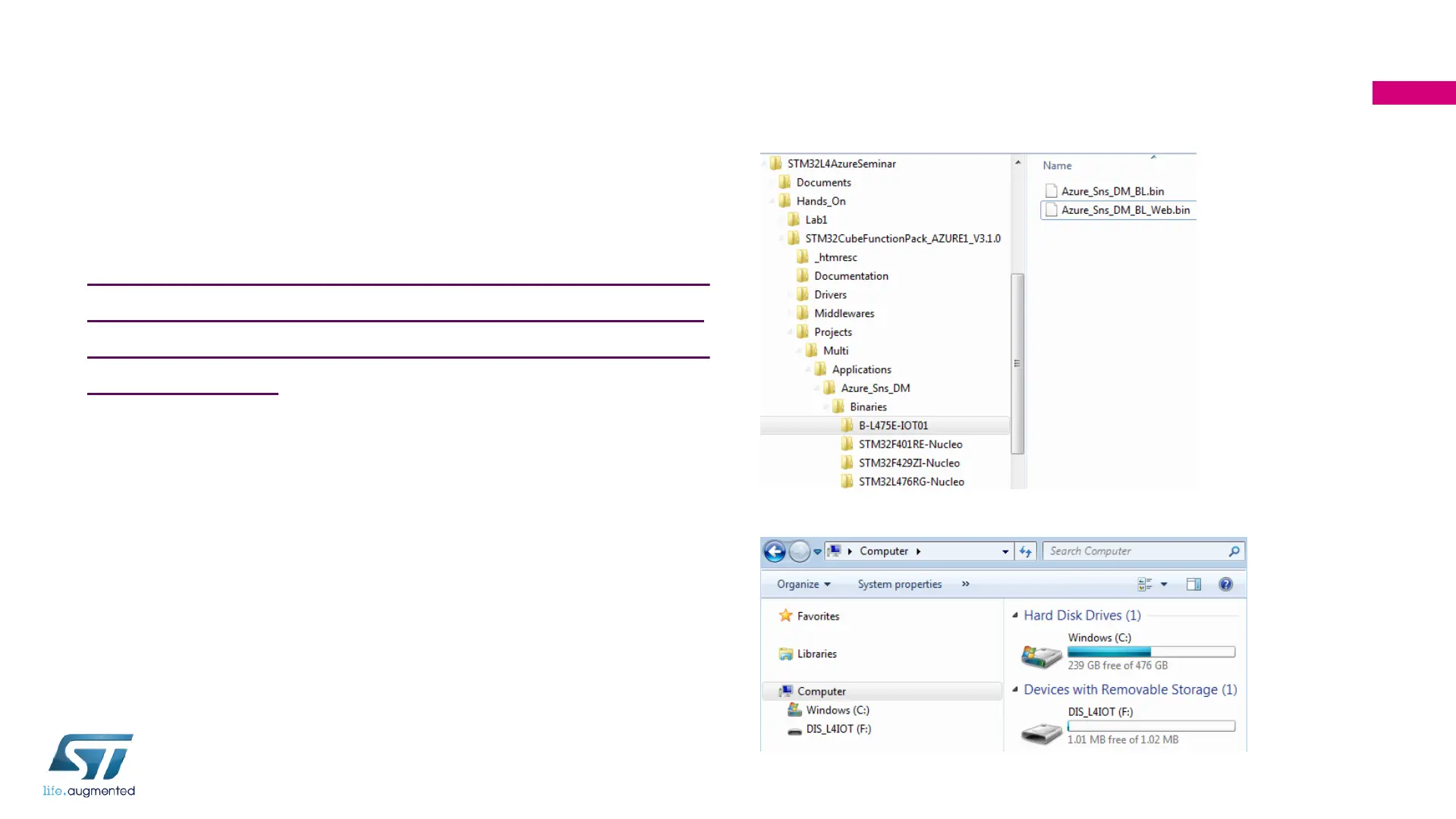Click the '1.01 MB free of 1.02 MB' text
Image resolution: width=1456 pixels, height=819 pixels.
pyautogui.click(x=1123, y=739)
